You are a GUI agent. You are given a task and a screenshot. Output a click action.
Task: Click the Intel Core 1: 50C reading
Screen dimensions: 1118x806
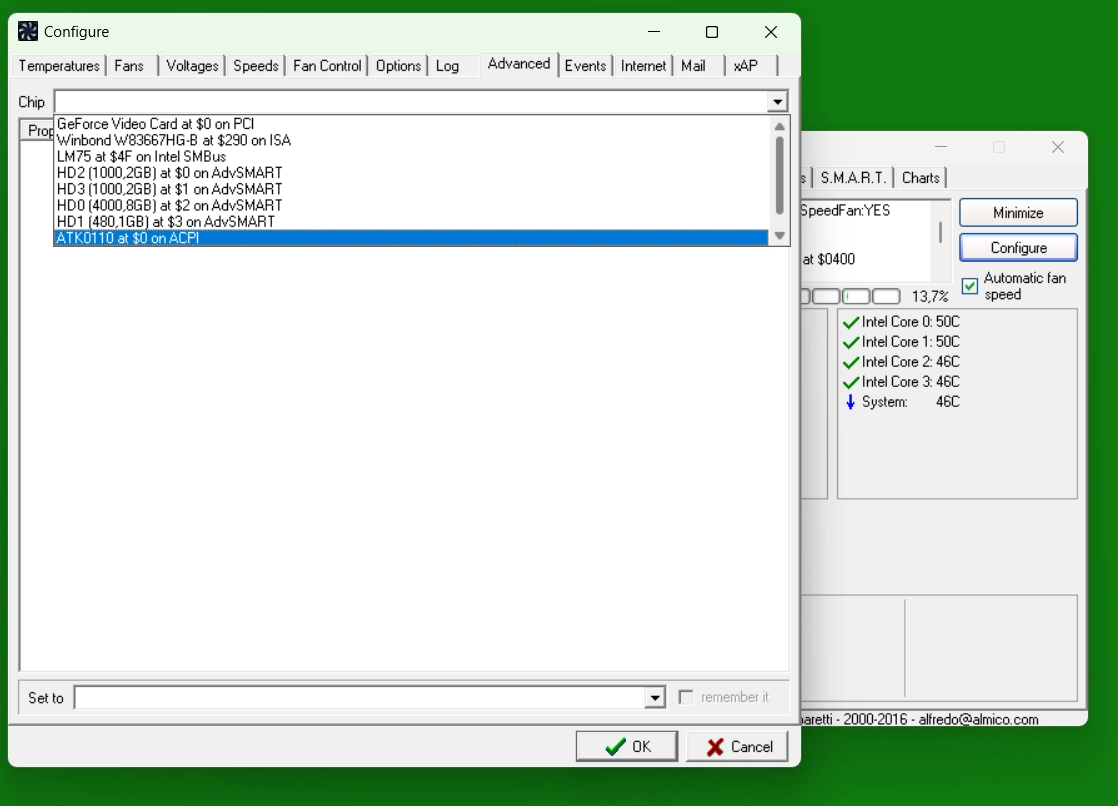coord(911,342)
